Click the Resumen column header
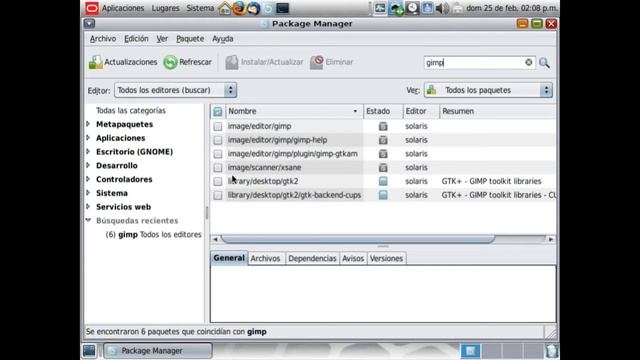Viewport: 640px width, 360px height. coord(498,111)
